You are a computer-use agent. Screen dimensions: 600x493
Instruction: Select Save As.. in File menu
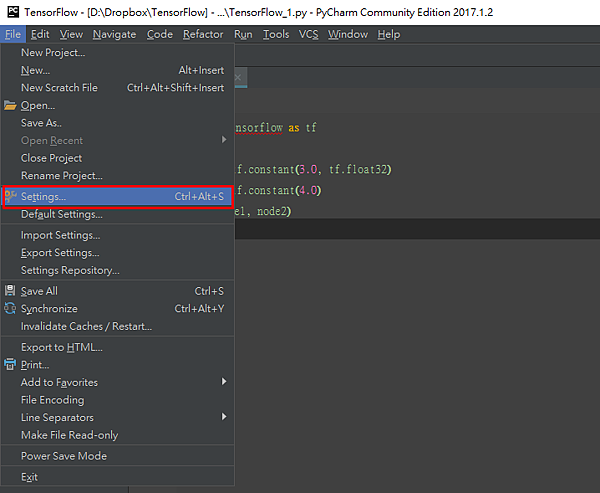117,123
